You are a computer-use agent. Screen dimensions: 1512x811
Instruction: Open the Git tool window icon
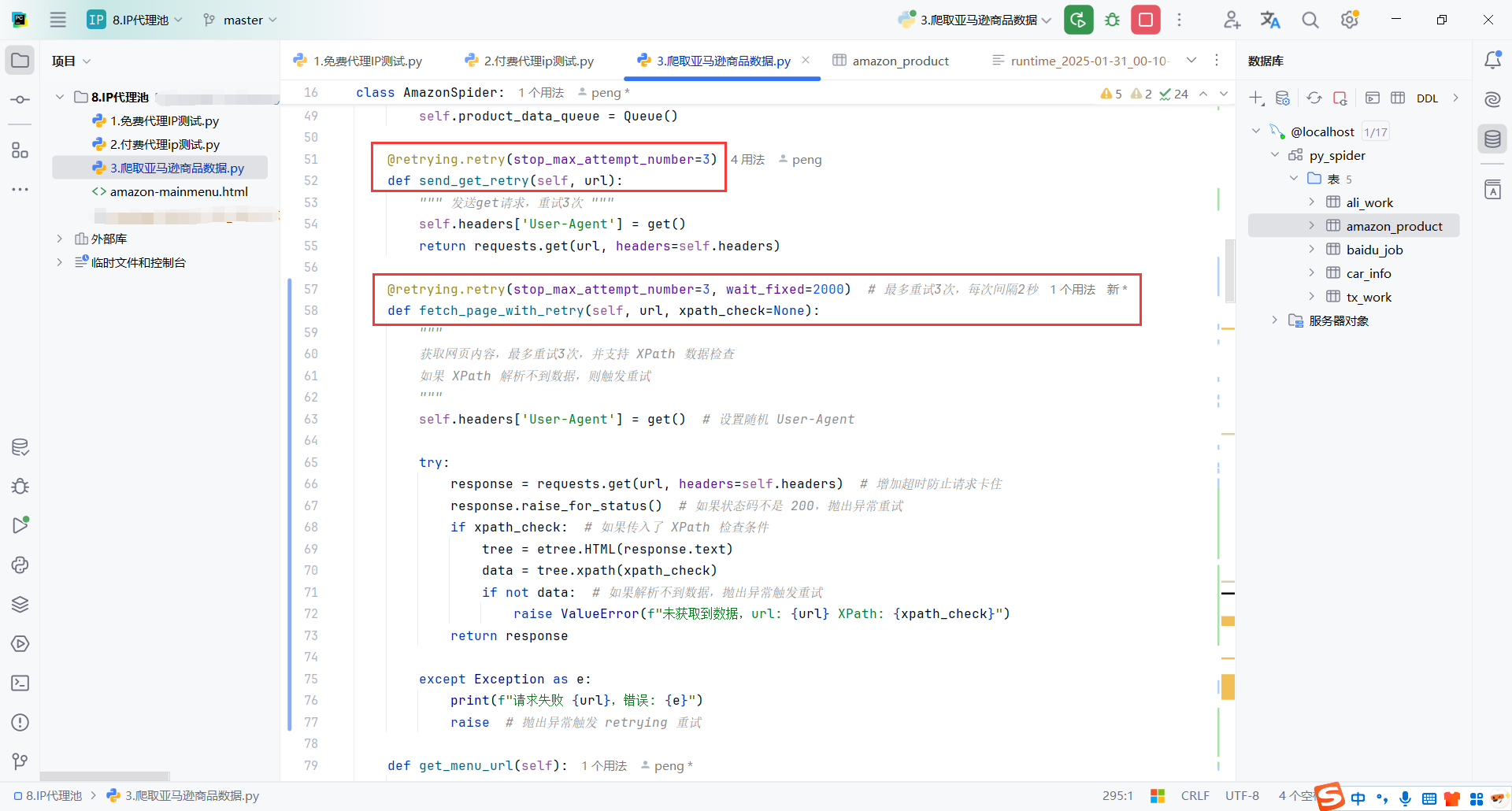pos(20,761)
